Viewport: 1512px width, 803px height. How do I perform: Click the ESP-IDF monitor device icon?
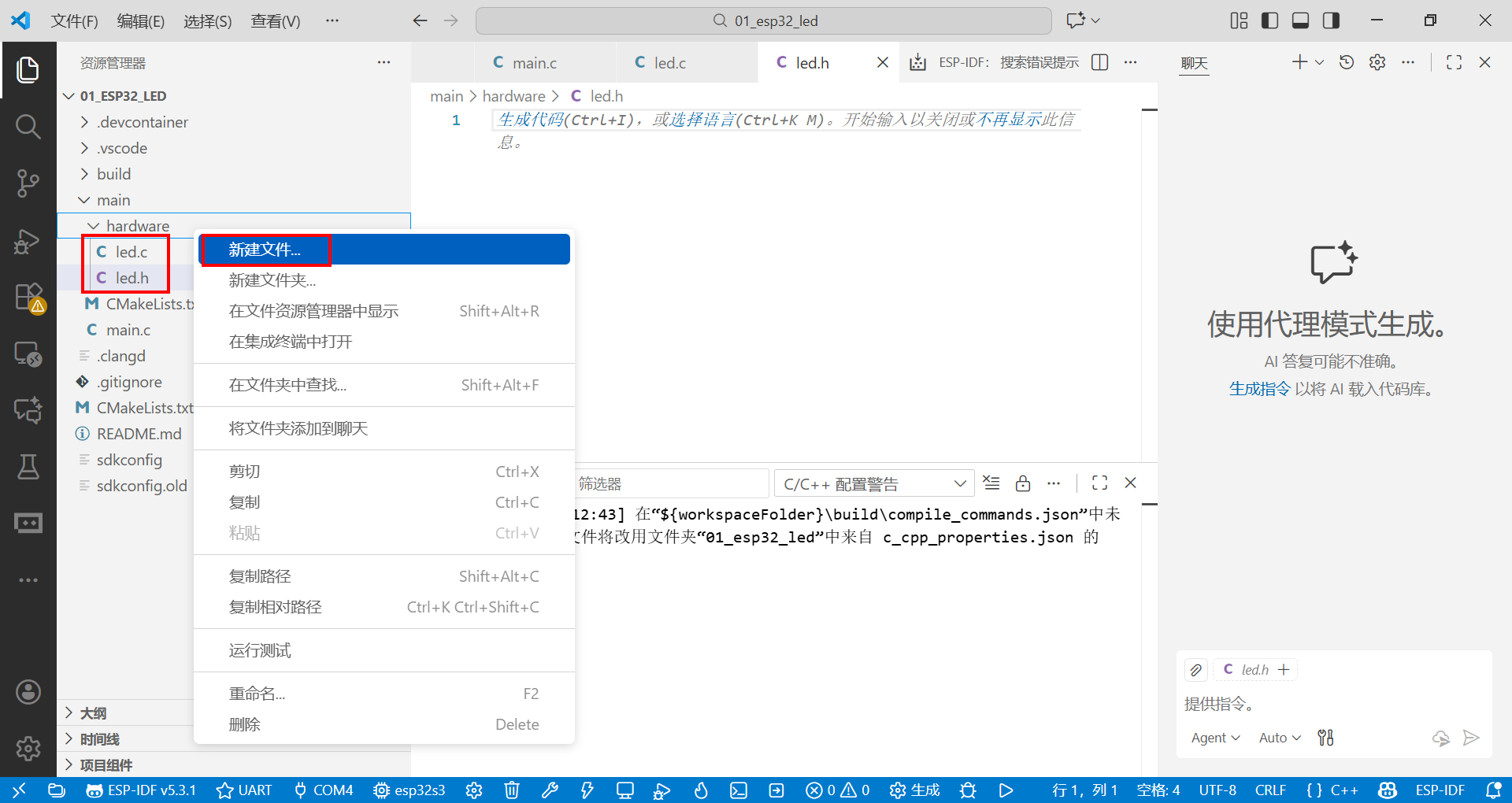[625, 790]
